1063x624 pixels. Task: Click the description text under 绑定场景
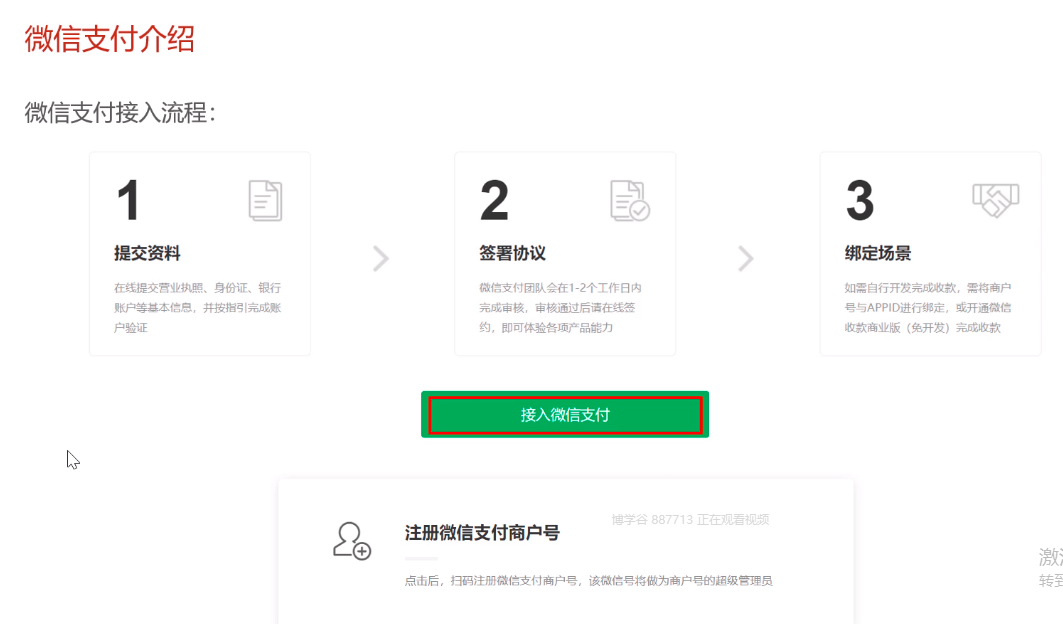pyautogui.click(x=927, y=307)
